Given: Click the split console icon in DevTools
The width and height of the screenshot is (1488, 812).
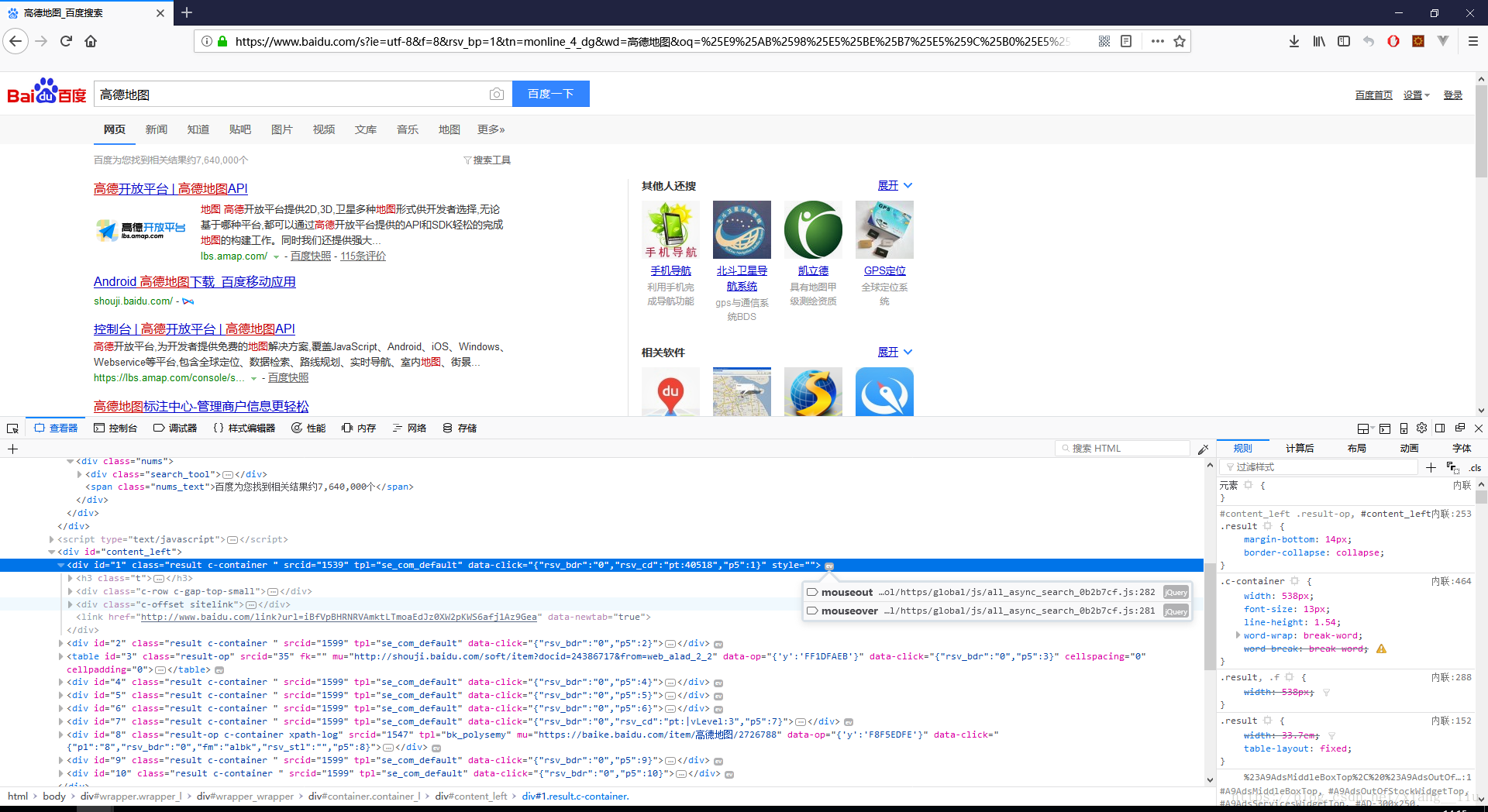Looking at the screenshot, I should click(x=1384, y=428).
